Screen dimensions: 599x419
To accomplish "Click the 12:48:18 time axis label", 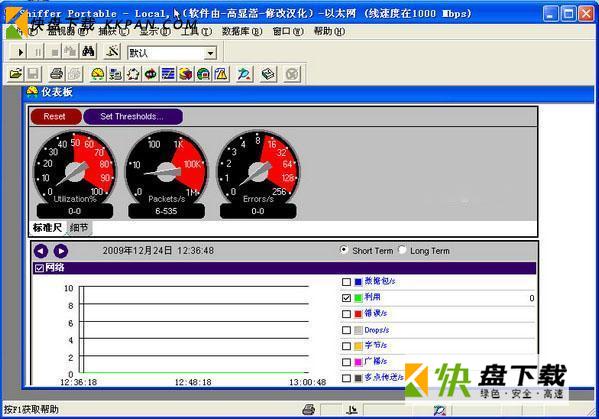I will tap(193, 382).
